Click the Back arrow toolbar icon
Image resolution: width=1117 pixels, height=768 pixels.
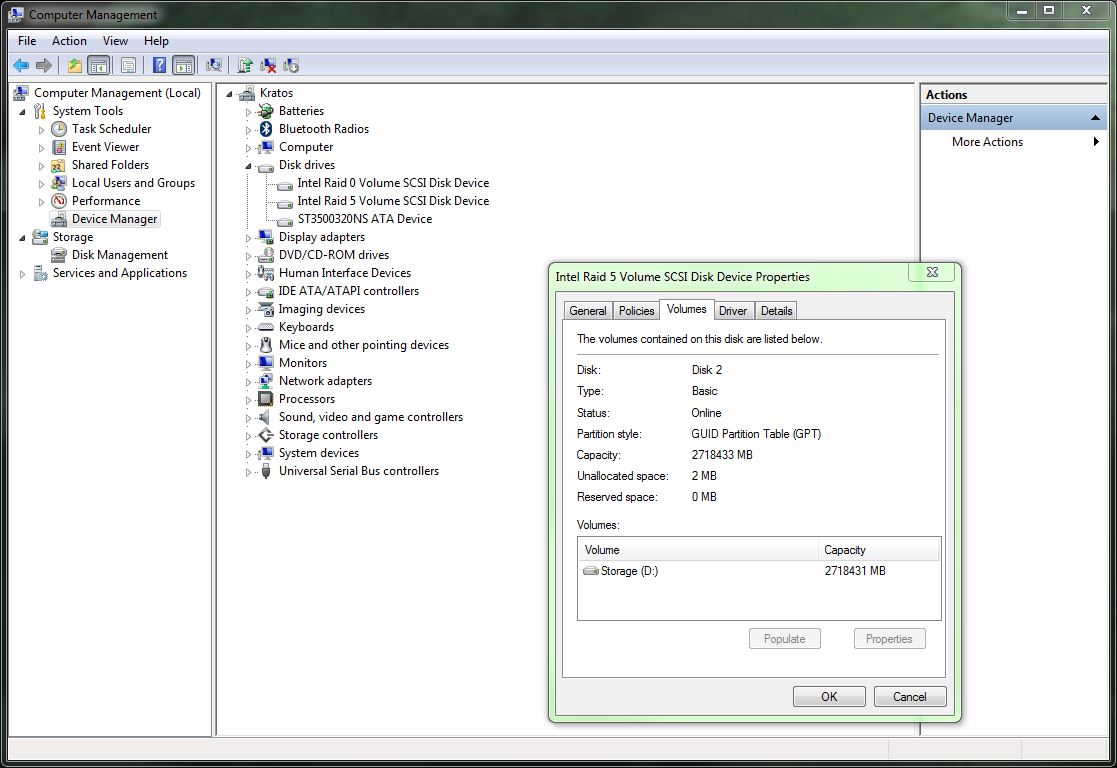21,66
